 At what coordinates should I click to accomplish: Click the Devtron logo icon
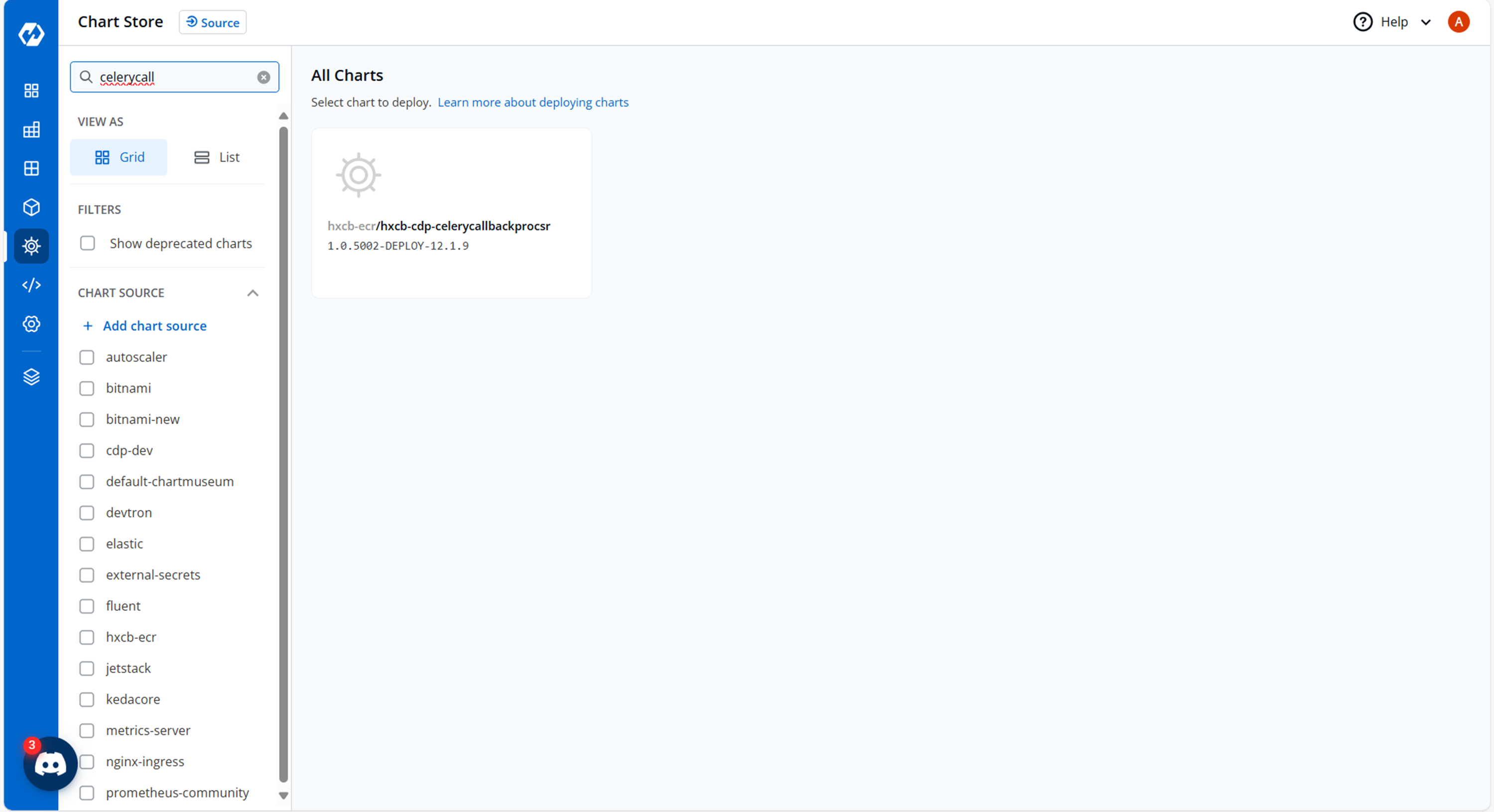(x=31, y=34)
